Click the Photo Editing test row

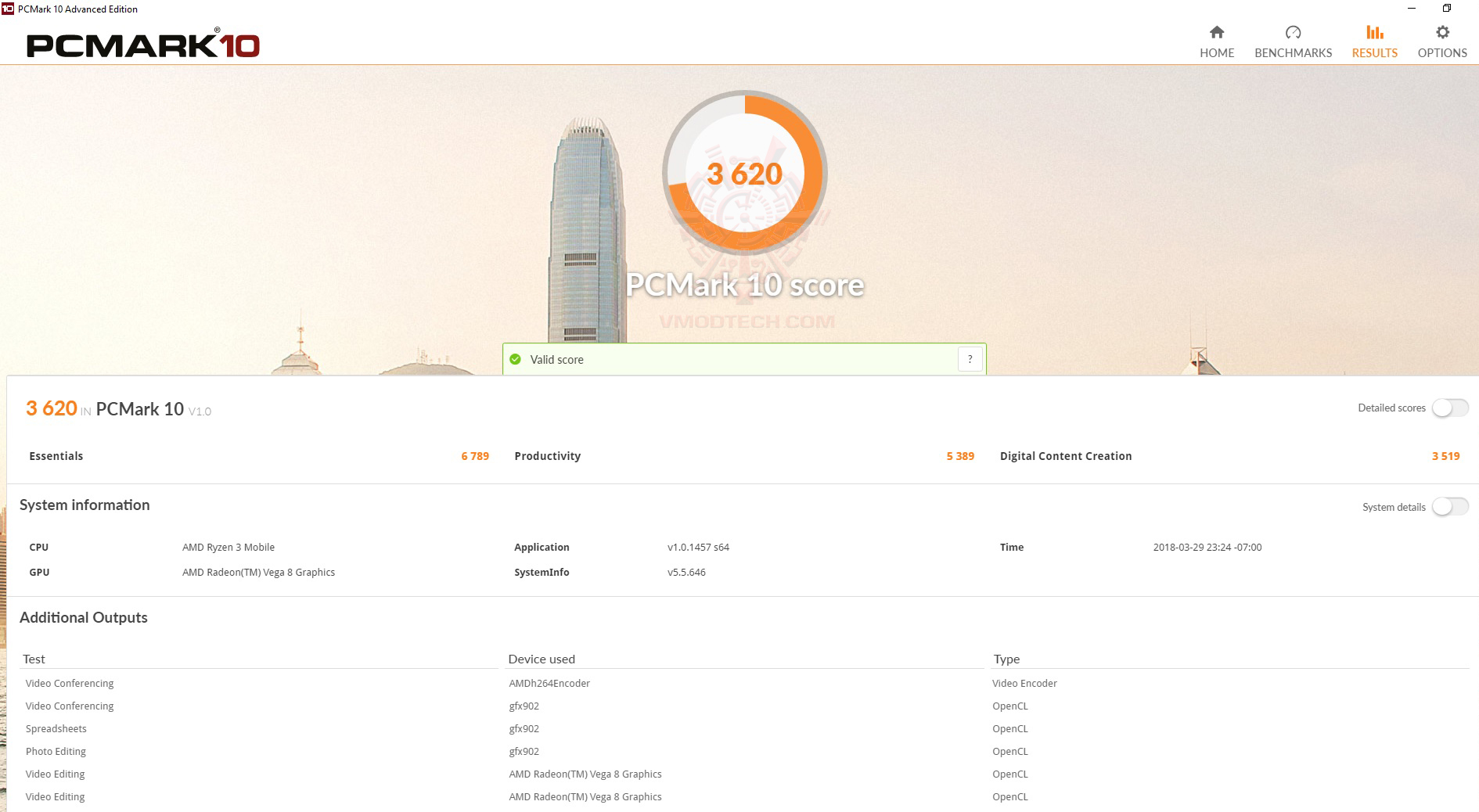[x=56, y=751]
